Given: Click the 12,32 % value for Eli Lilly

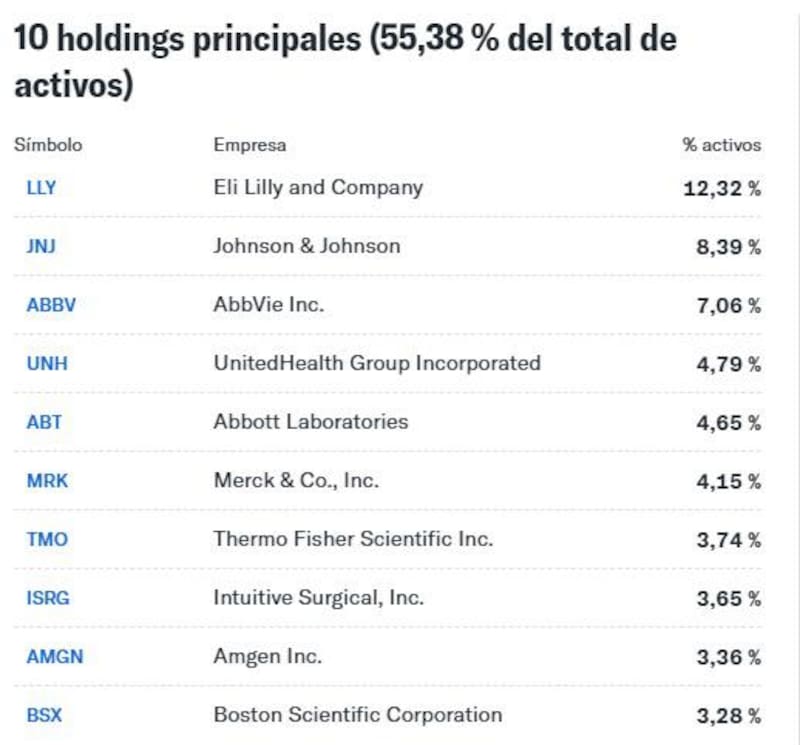Looking at the screenshot, I should coord(721,189).
